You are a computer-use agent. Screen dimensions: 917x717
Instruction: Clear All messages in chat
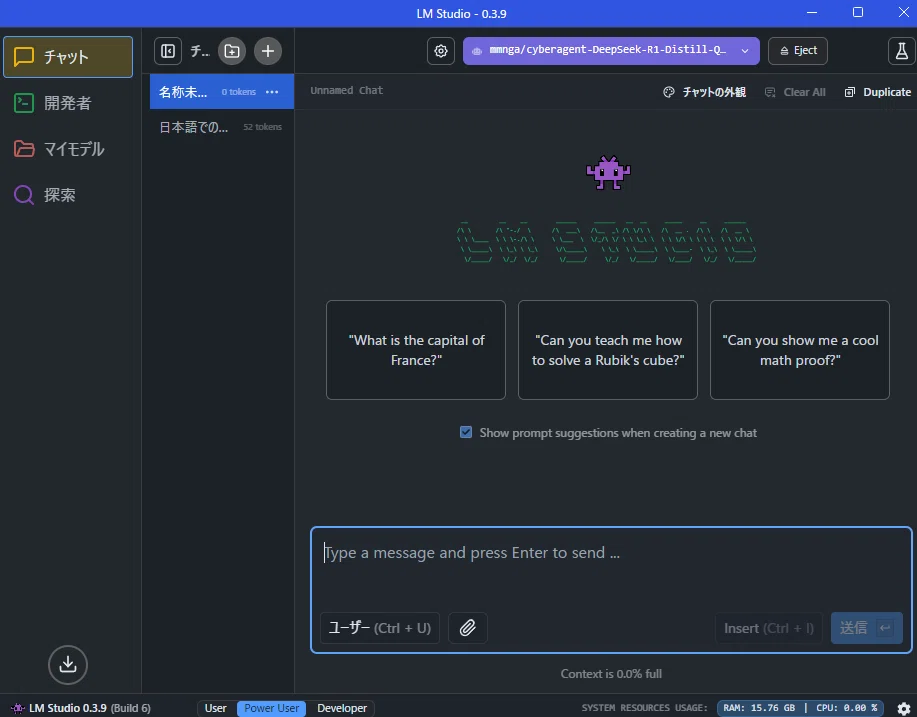(x=795, y=92)
